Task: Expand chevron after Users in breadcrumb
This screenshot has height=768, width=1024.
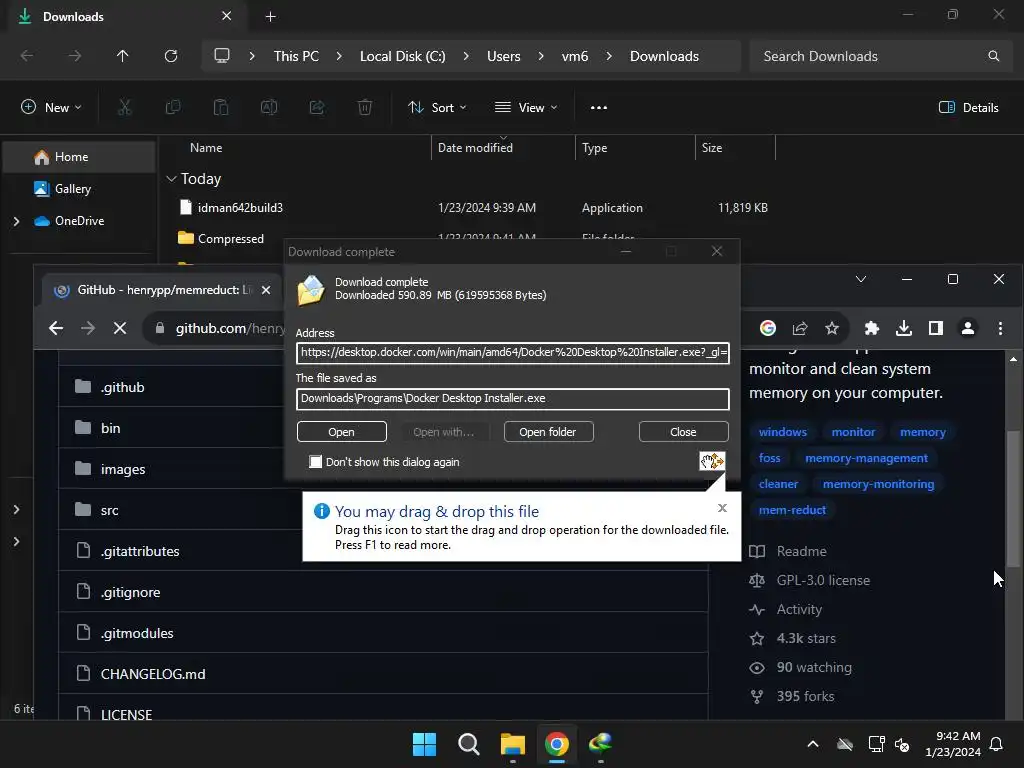Action: click(x=541, y=56)
